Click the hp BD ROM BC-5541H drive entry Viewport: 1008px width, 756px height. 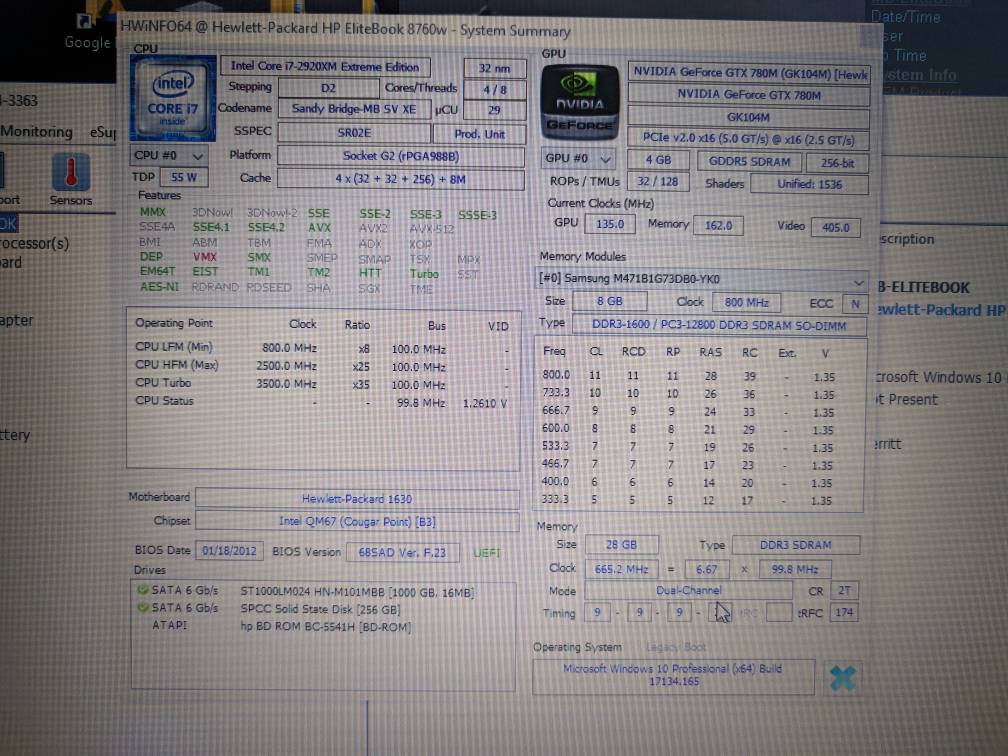tap(325, 626)
